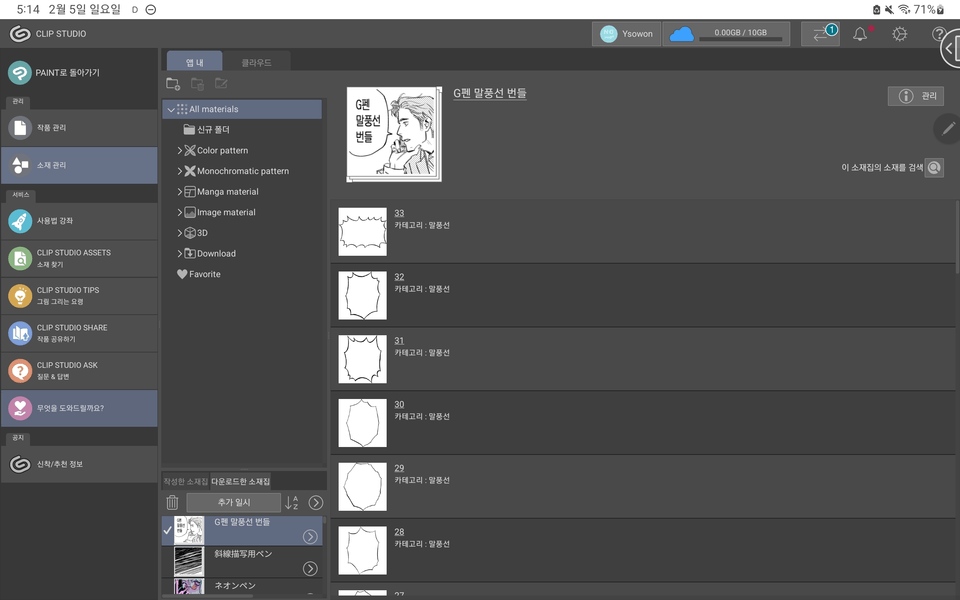960x600 pixels.
Task: Open details arrow for G펜 말풍선 번들
Action: [310, 537]
